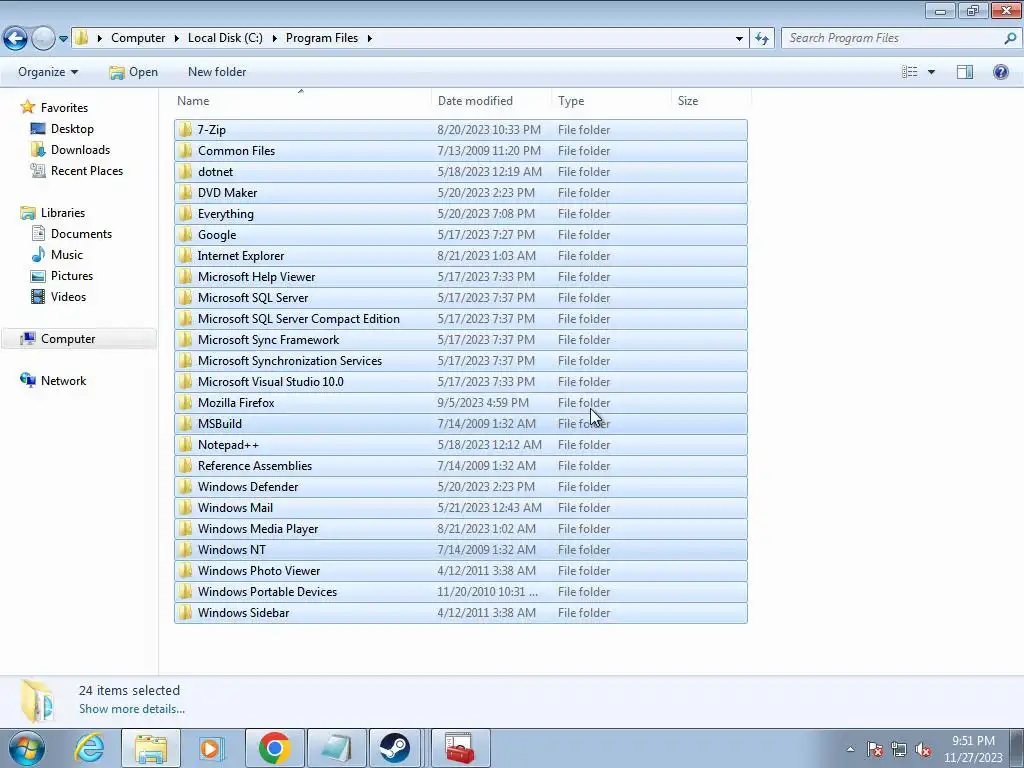Viewport: 1024px width, 768px height.
Task: Click the Open toolbar button
Action: (x=134, y=72)
